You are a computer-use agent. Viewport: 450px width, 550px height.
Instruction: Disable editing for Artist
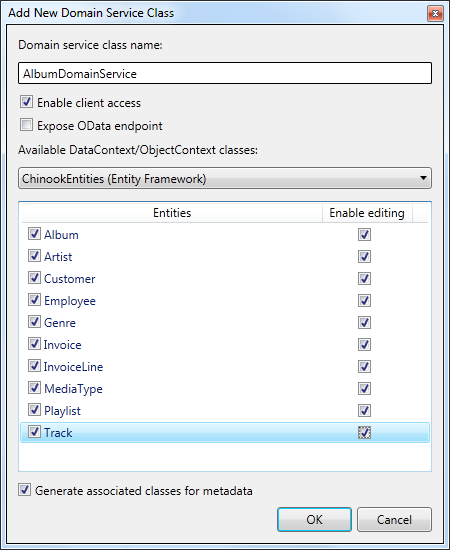(x=364, y=256)
